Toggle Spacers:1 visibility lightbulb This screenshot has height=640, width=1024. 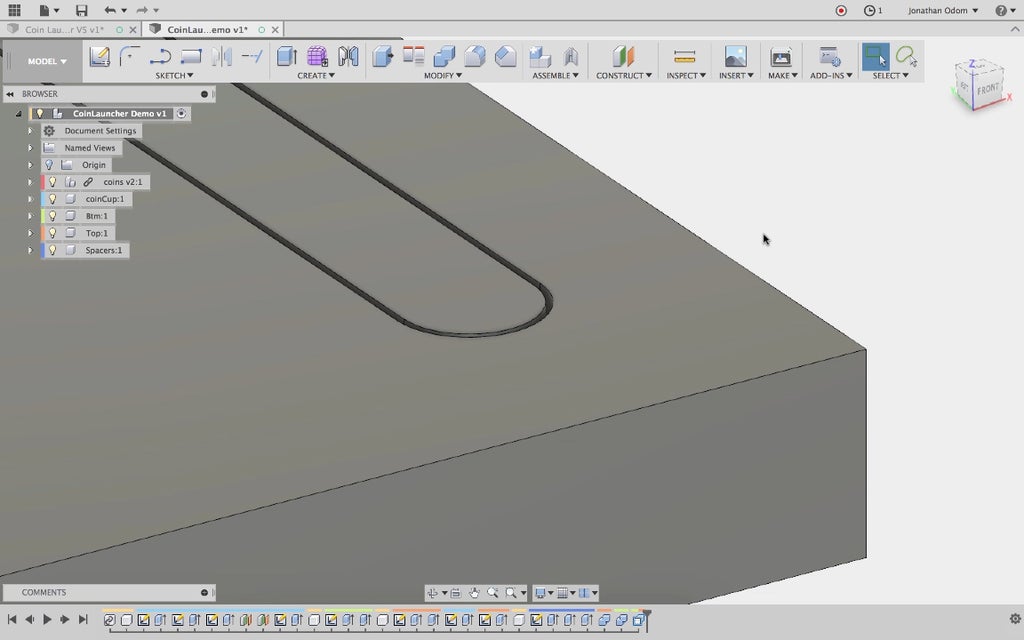[x=53, y=250]
